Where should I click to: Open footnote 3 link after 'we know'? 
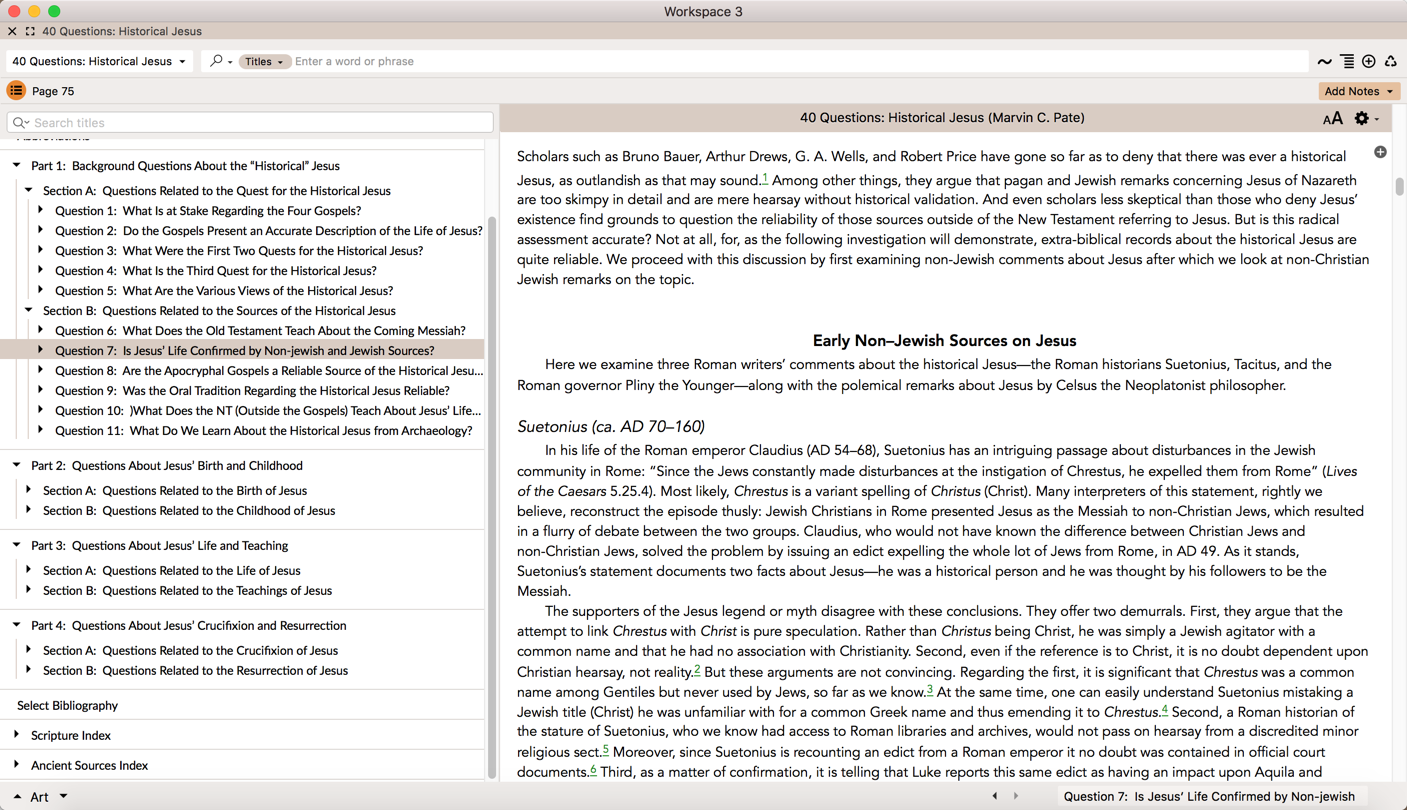pos(929,690)
